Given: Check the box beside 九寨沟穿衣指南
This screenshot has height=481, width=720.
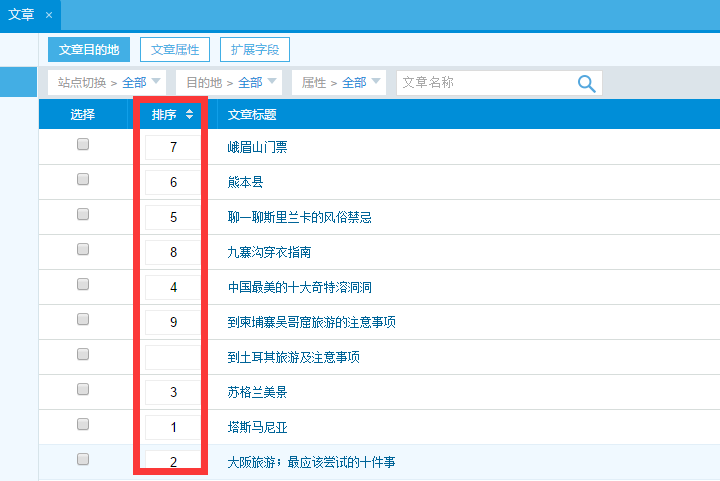Looking at the screenshot, I should [83, 250].
